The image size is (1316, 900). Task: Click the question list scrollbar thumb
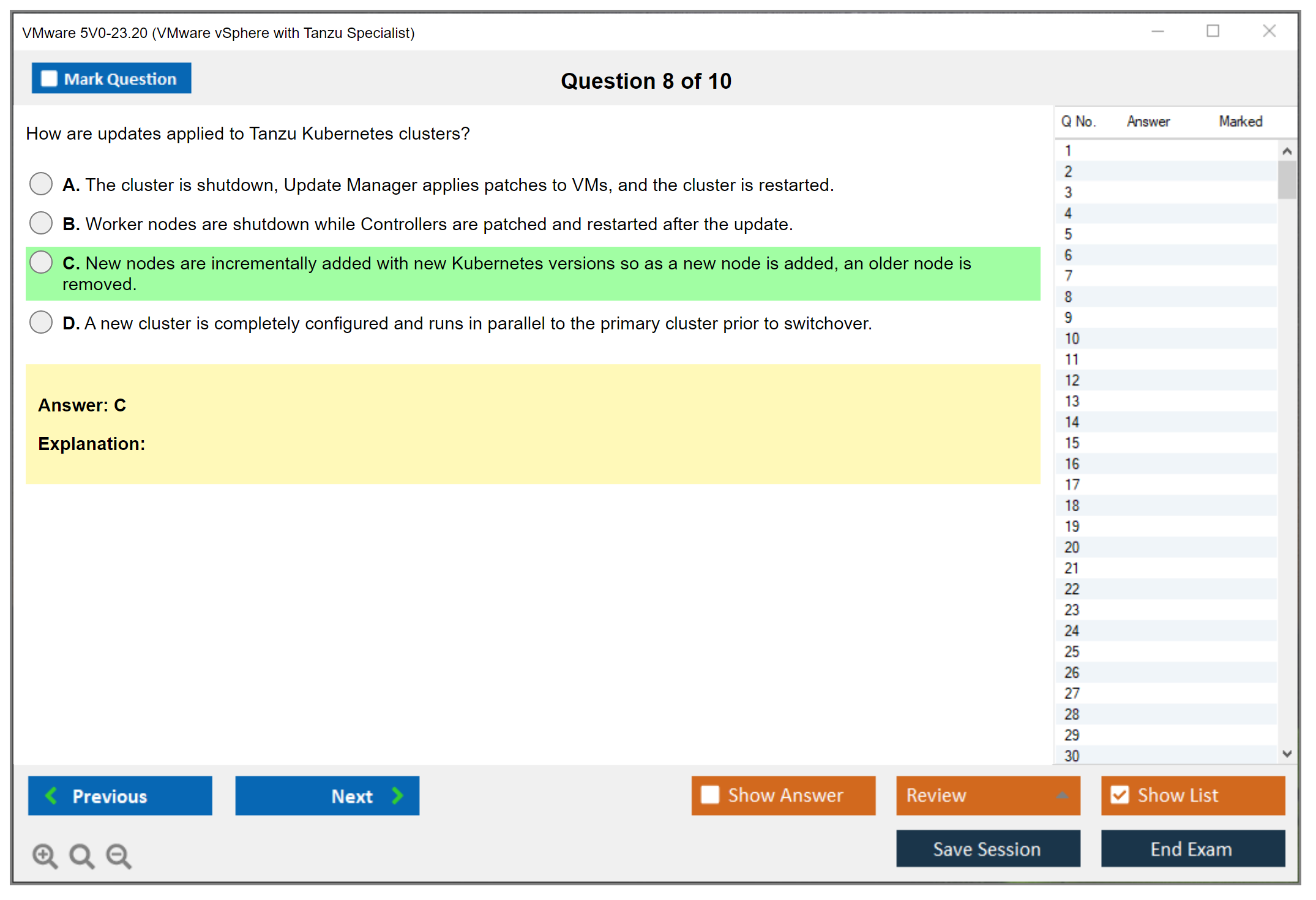[1287, 179]
